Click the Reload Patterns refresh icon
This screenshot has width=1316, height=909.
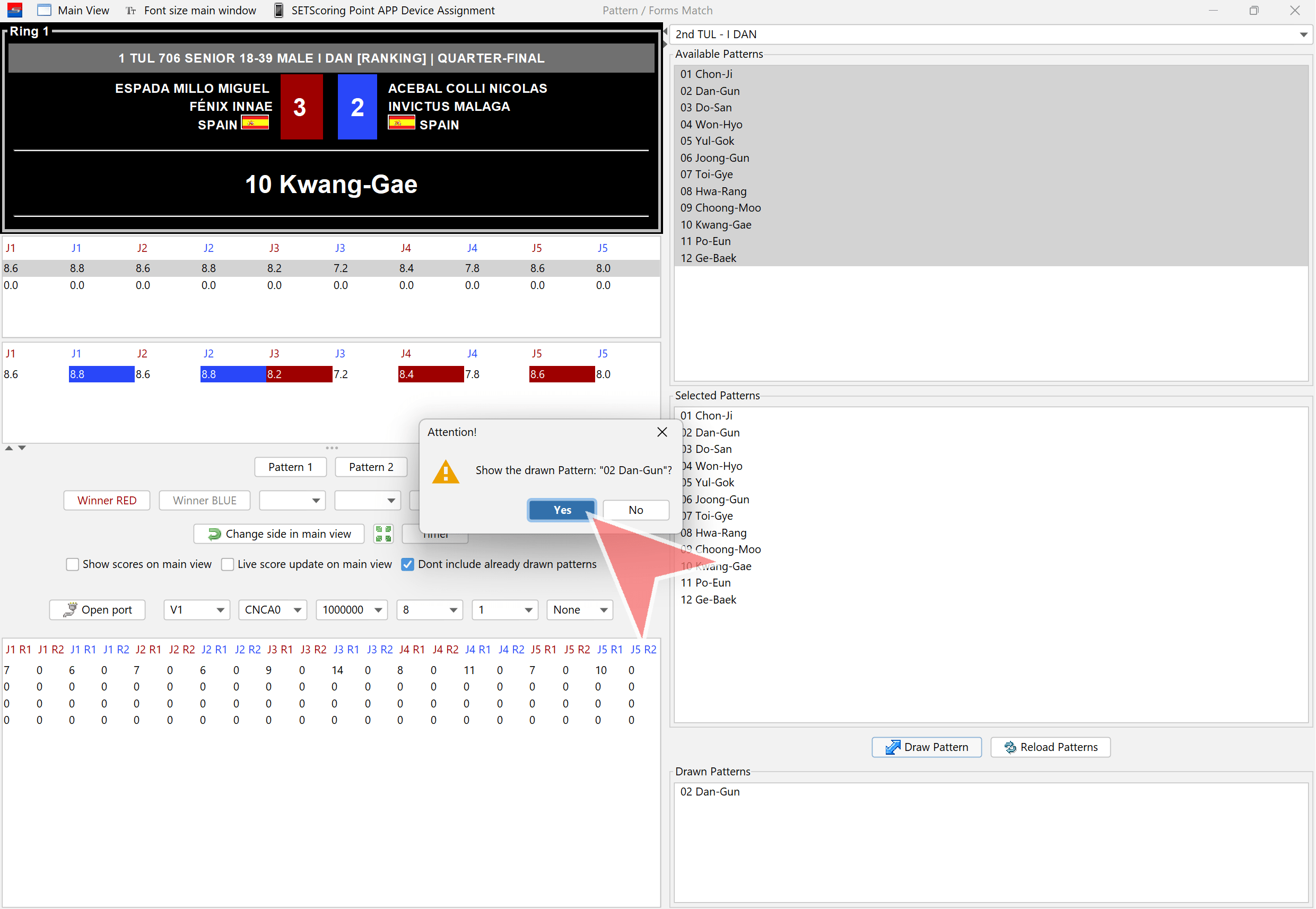(x=1009, y=747)
